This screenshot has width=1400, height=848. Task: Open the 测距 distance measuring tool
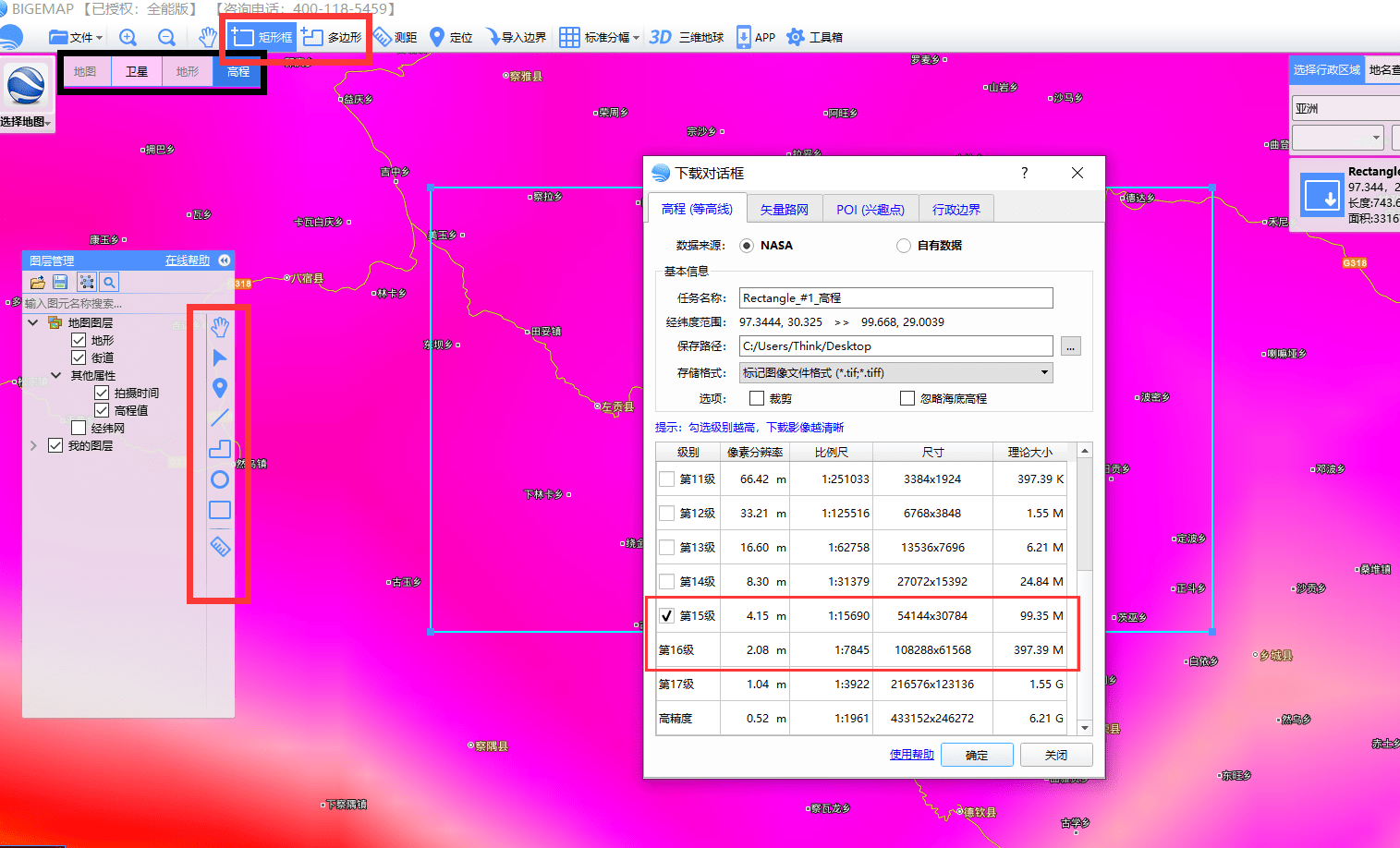[396, 37]
